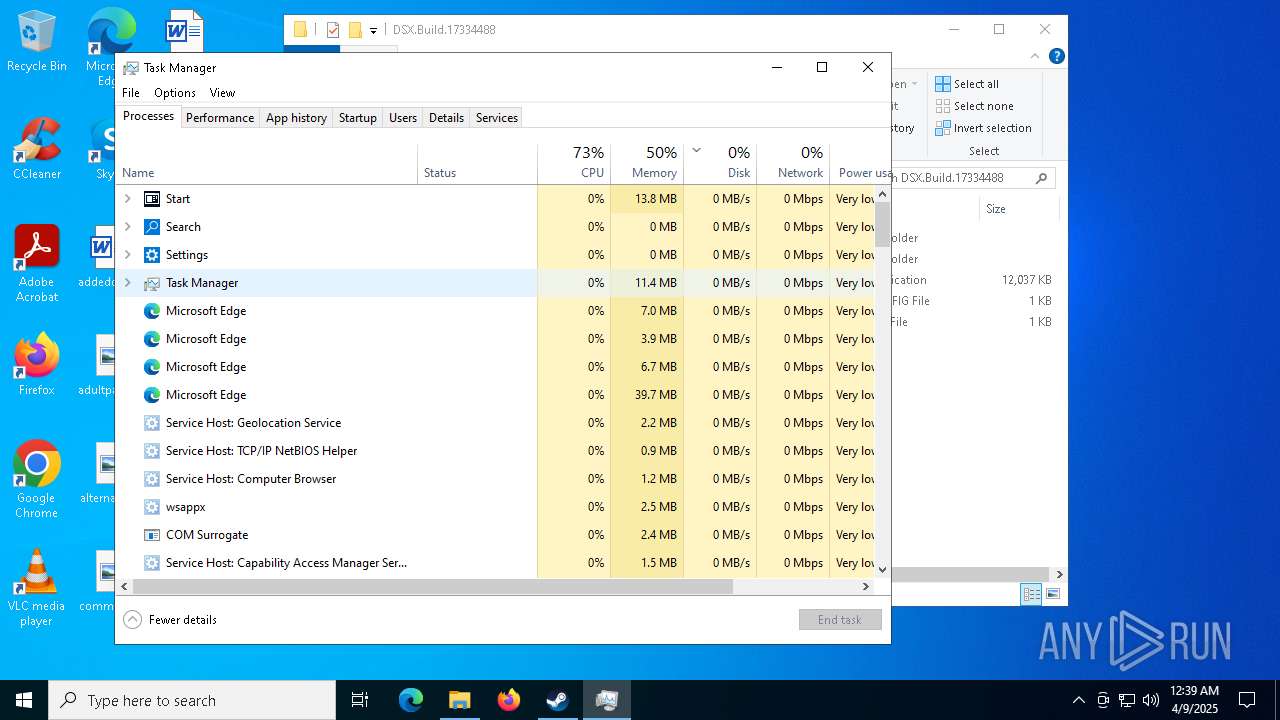This screenshot has height=720, width=1280.
Task: Click the horizontal scrollbar in Task Manager
Action: click(433, 587)
